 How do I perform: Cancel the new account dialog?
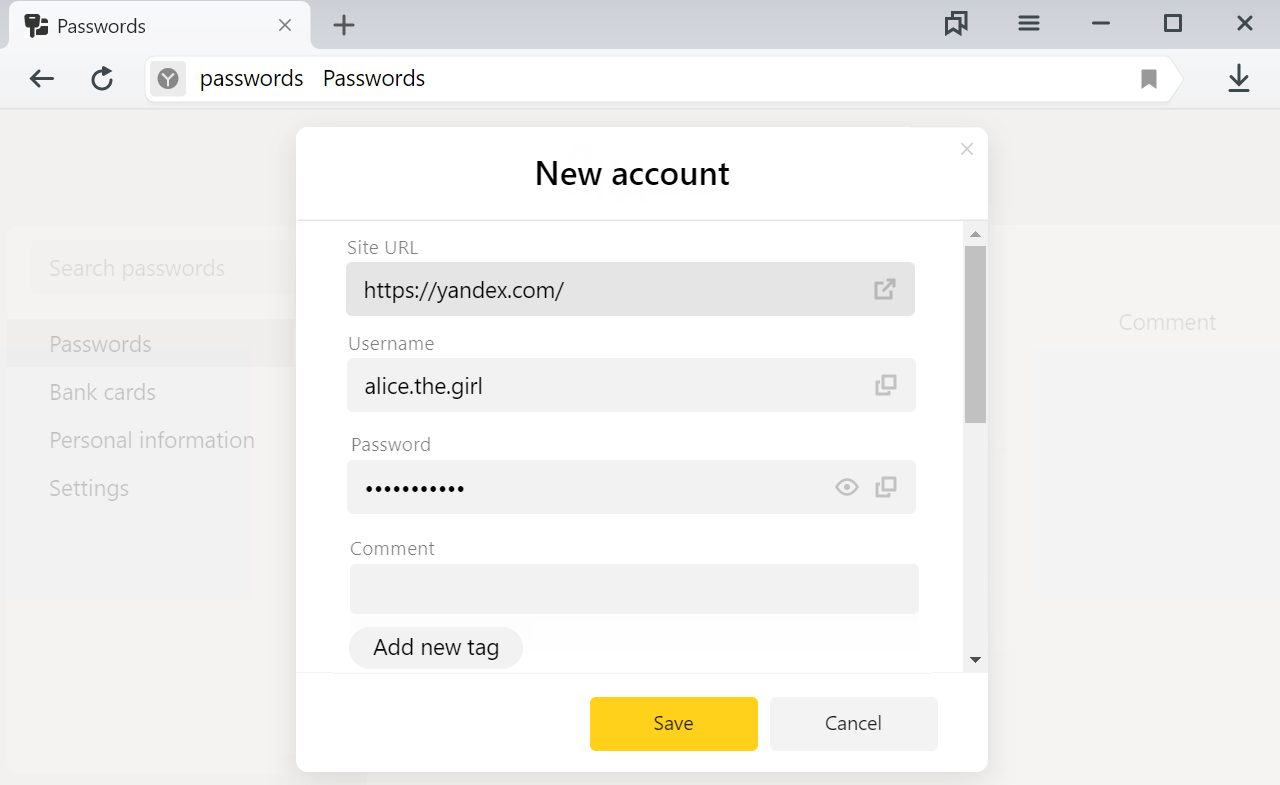pos(854,723)
